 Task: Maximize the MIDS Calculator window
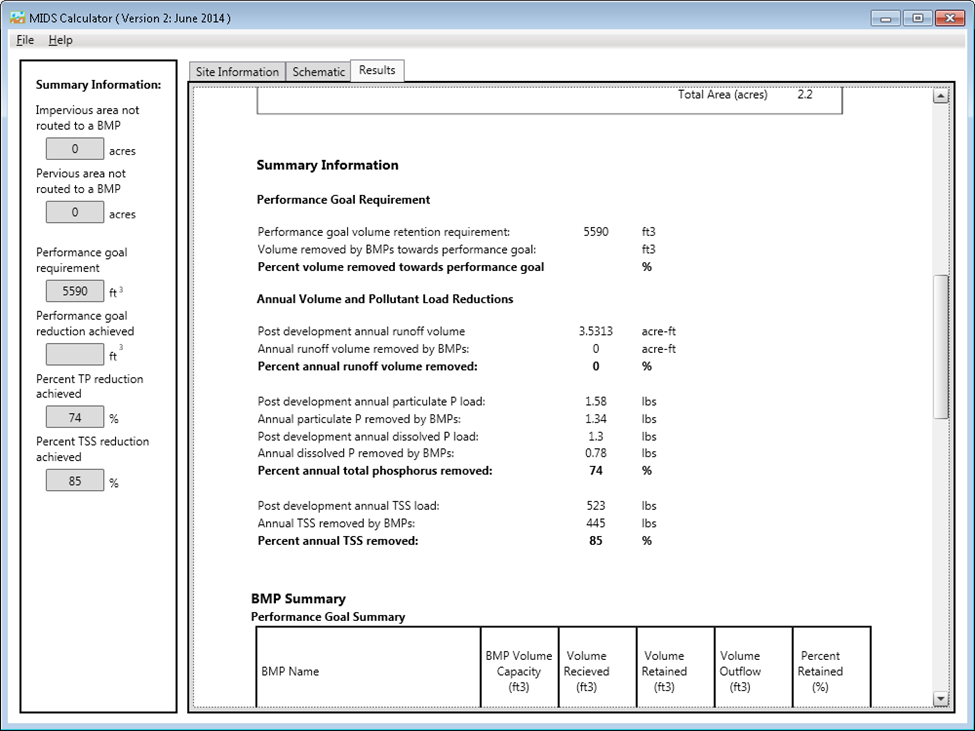pyautogui.click(x=916, y=18)
